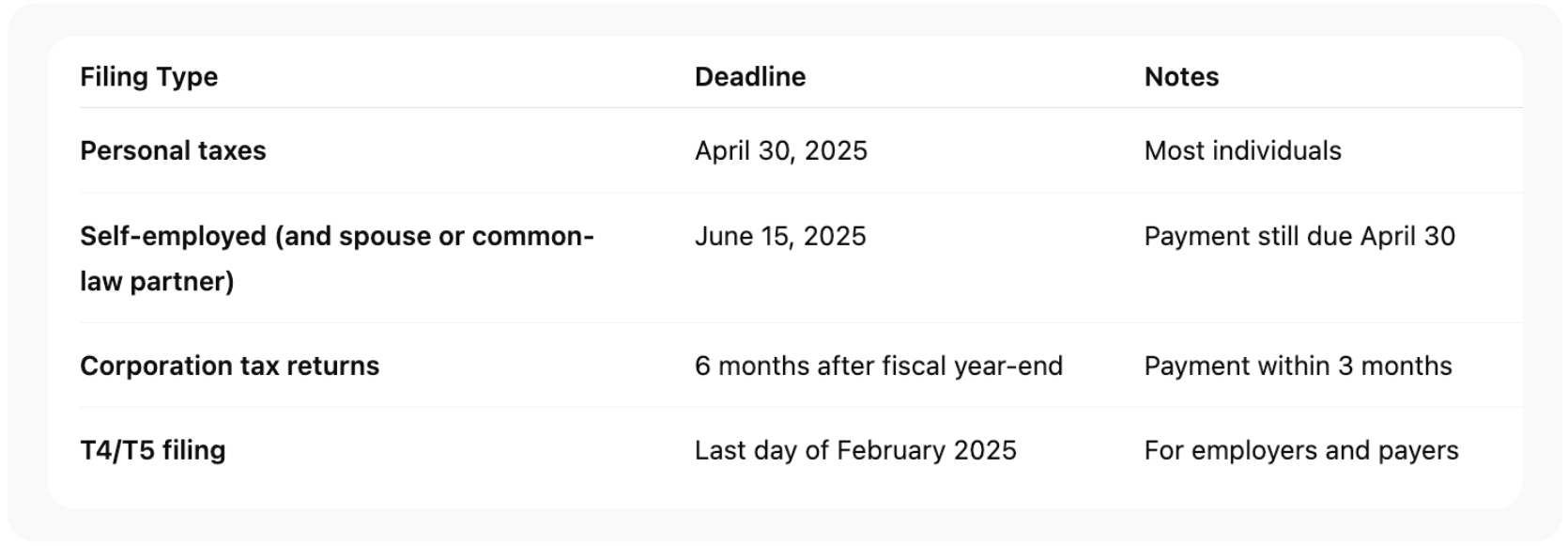
Task: Select the 'Most individuals' note
Action: click(1241, 150)
